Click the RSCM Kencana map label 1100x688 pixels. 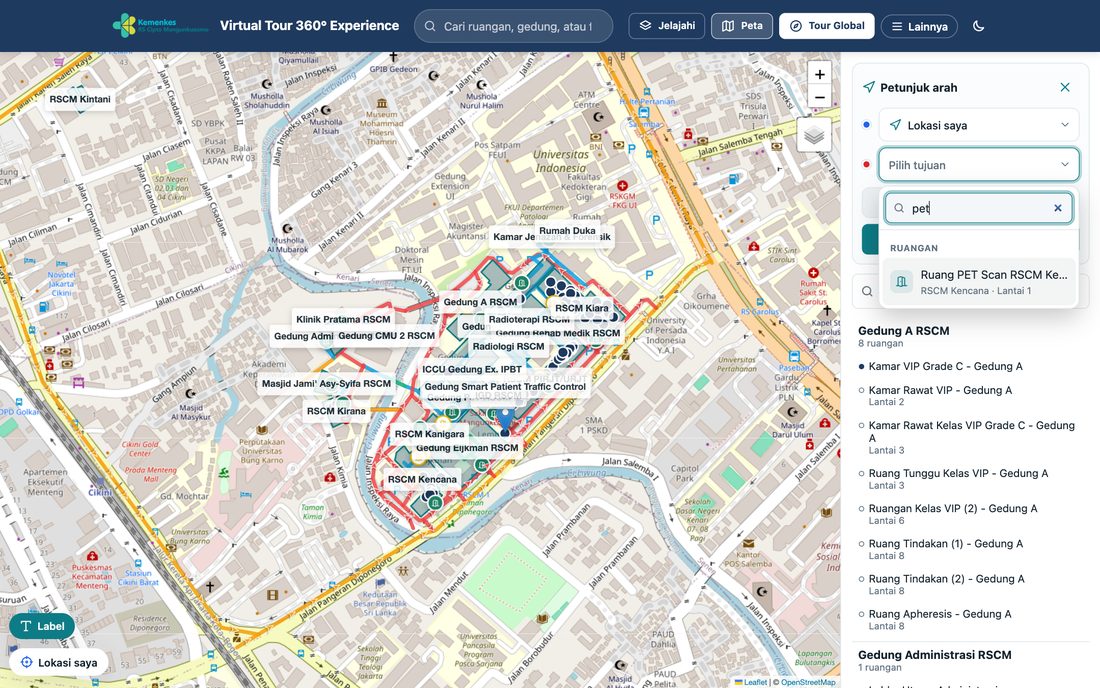[x=422, y=479]
